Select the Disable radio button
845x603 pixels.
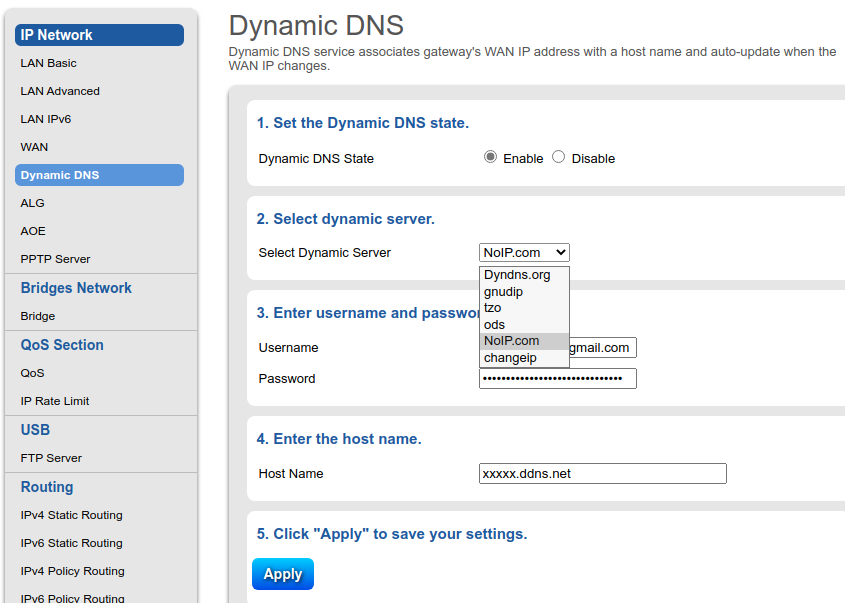click(558, 157)
